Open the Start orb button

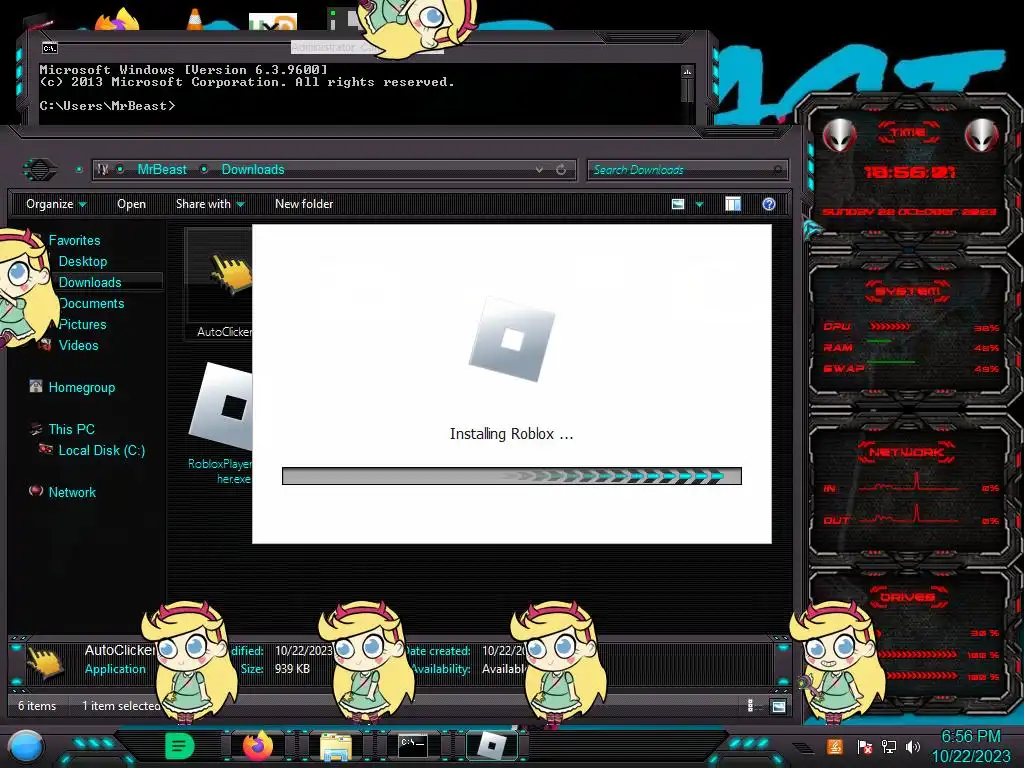(26, 746)
